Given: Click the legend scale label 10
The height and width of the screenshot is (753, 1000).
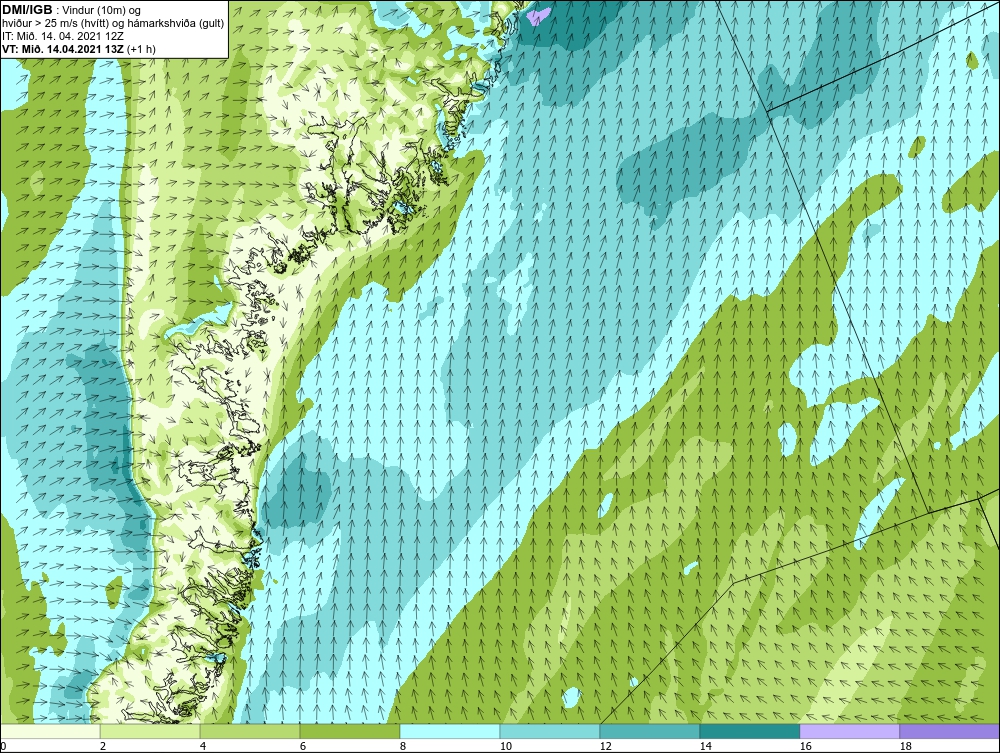Looking at the screenshot, I should click(x=506, y=746).
